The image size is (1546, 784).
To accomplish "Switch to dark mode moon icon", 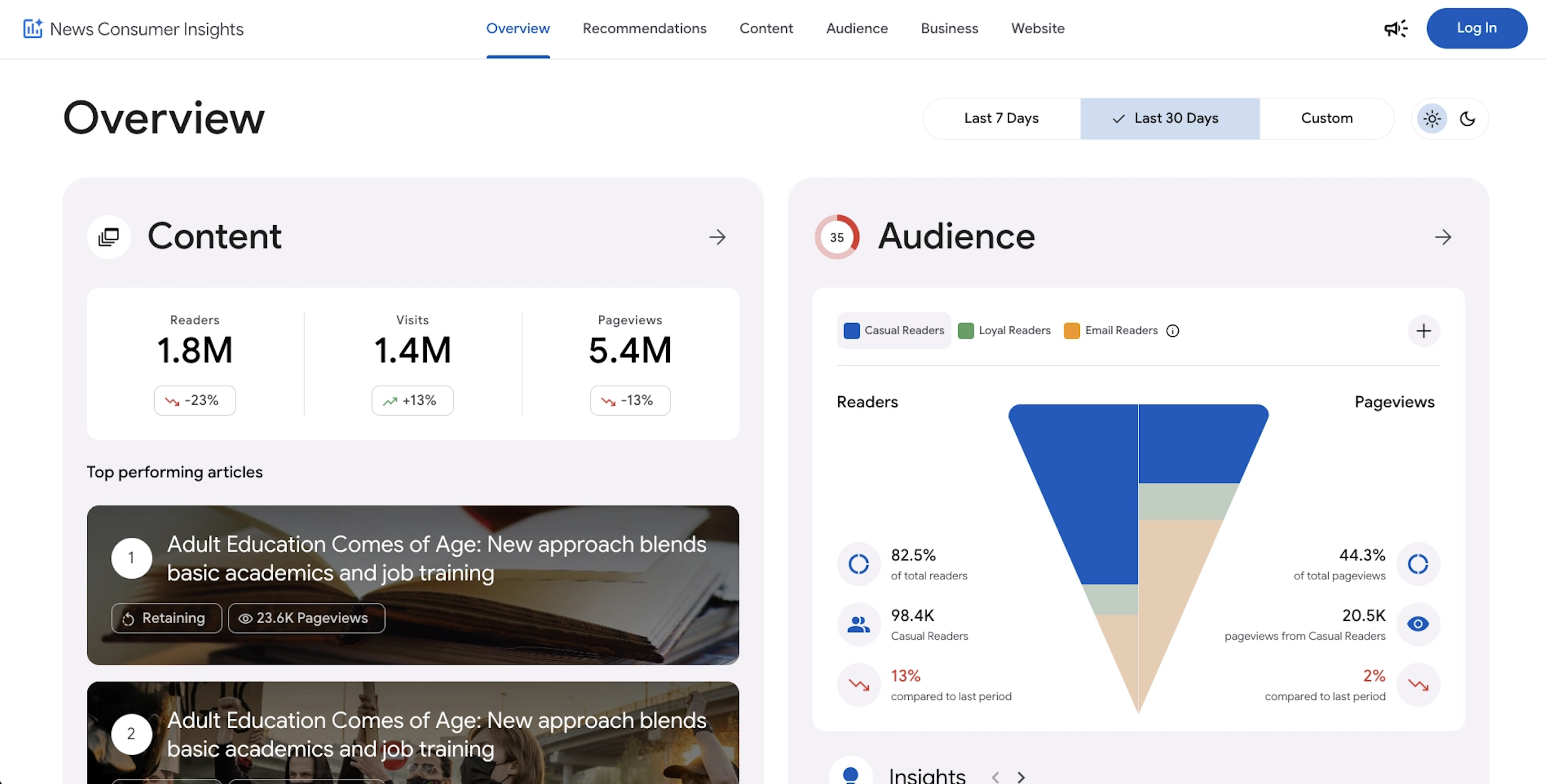I will (x=1468, y=119).
